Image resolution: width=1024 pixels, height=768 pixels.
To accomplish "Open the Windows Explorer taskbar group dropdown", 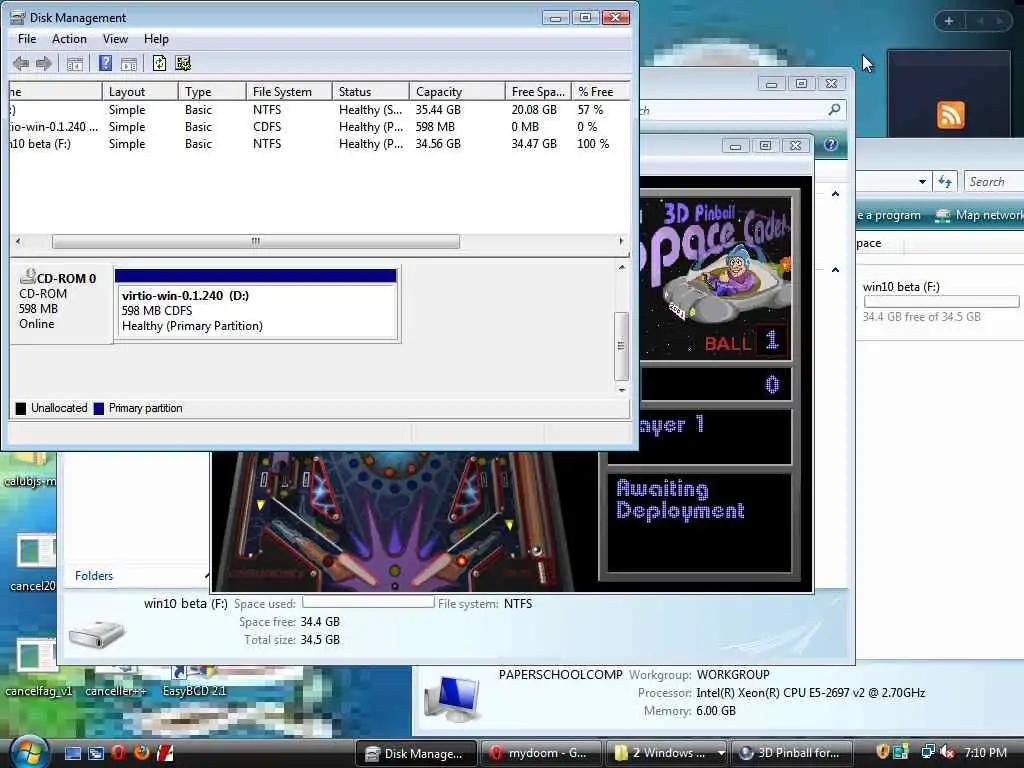I will coord(720,753).
